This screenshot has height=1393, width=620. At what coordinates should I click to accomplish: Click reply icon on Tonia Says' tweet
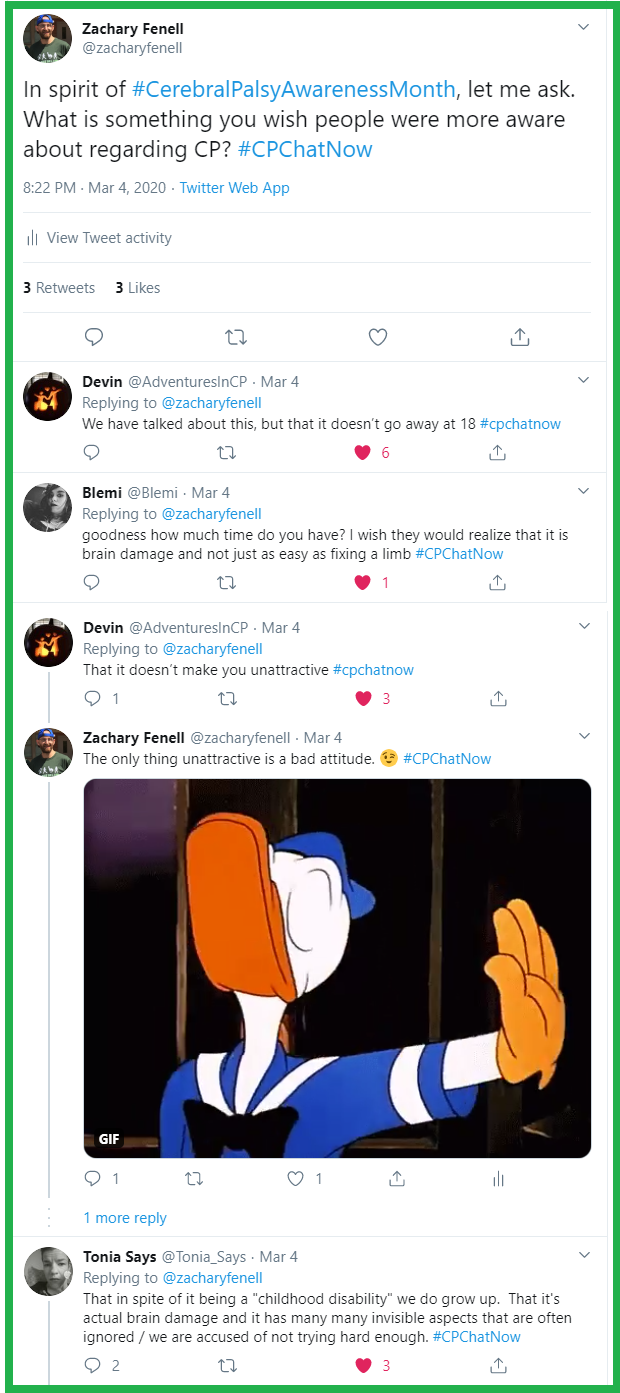92,1365
